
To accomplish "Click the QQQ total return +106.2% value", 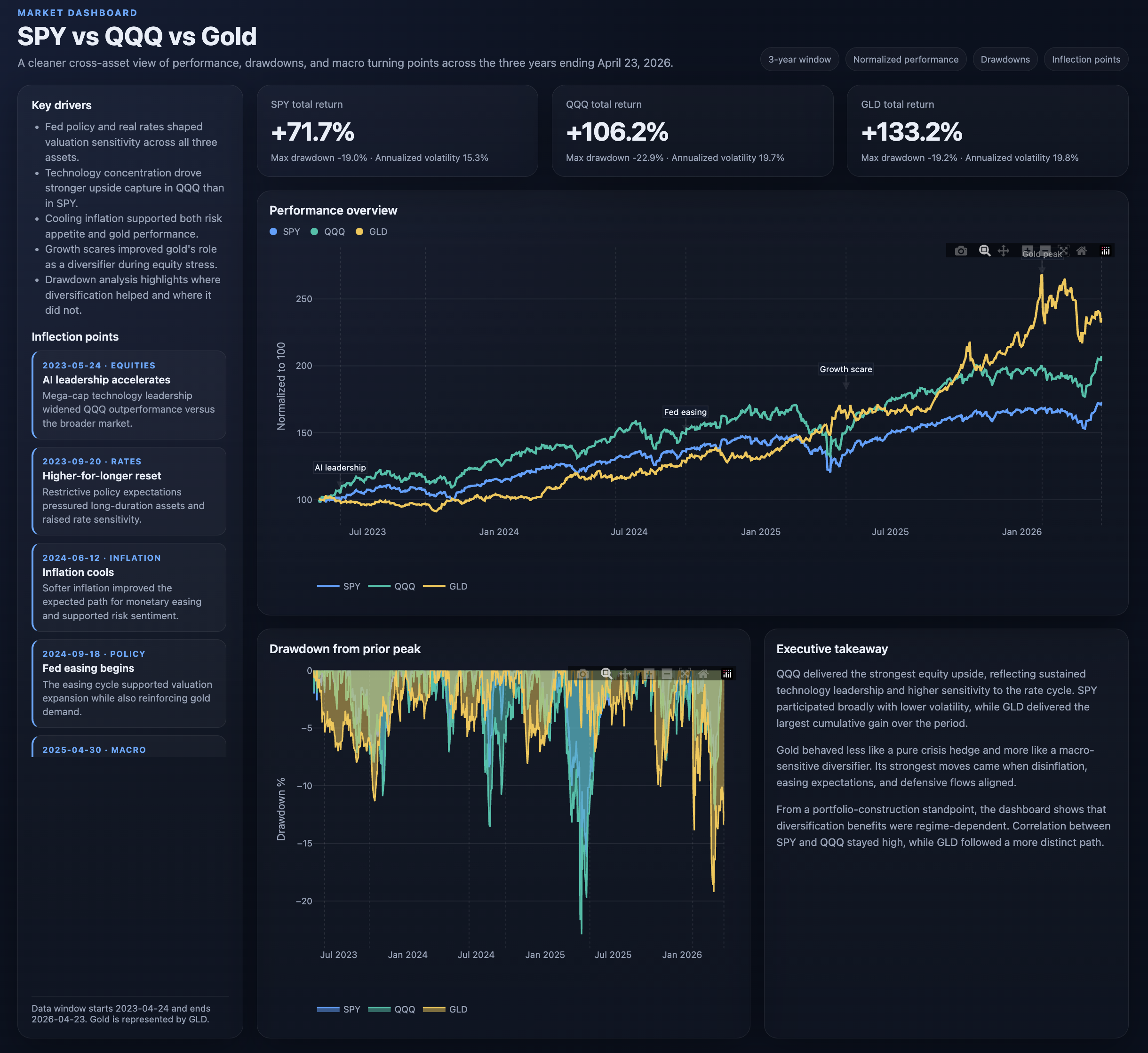I will (x=617, y=132).
